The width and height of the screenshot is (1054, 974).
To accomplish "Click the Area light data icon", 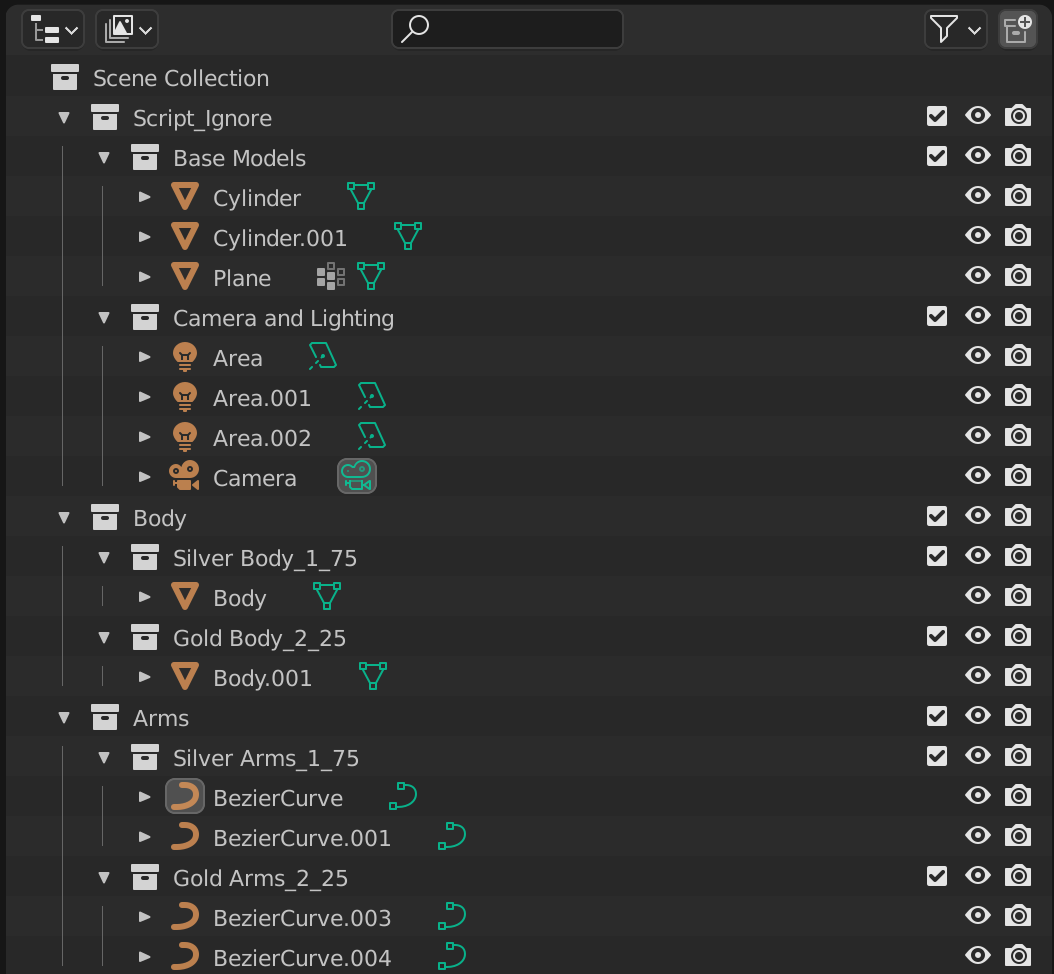I will point(323,356).
